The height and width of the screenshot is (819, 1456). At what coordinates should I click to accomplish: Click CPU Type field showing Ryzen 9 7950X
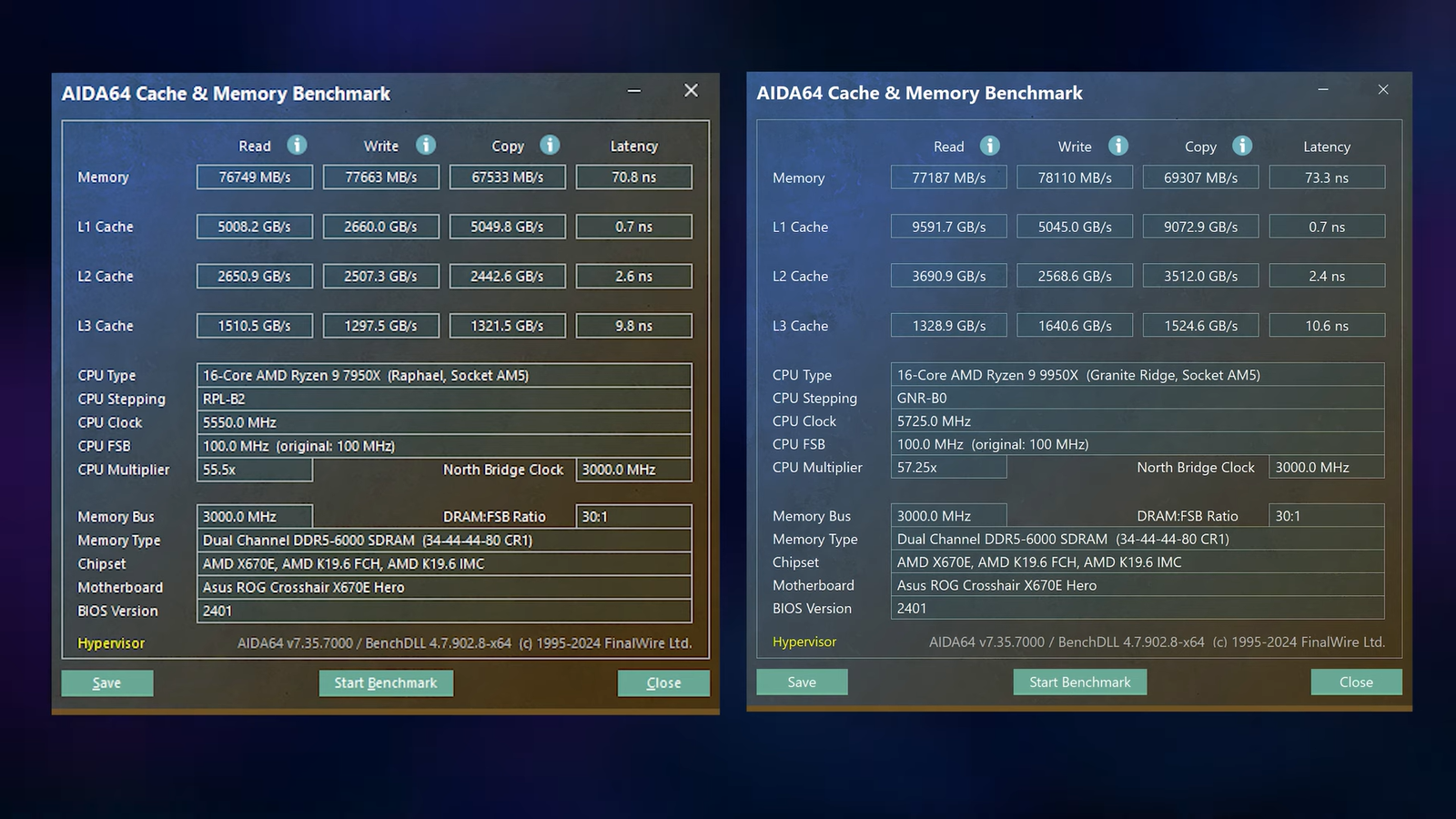tap(444, 375)
